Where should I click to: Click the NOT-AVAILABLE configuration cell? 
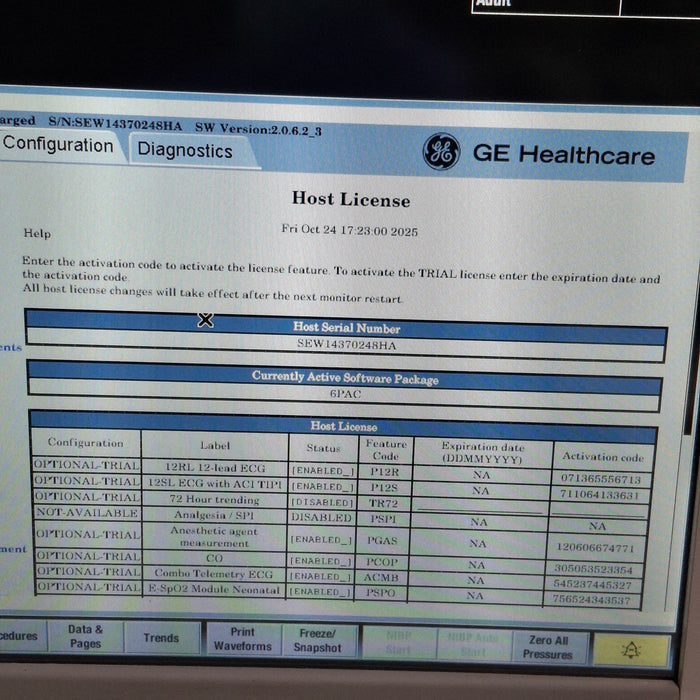tap(87, 512)
